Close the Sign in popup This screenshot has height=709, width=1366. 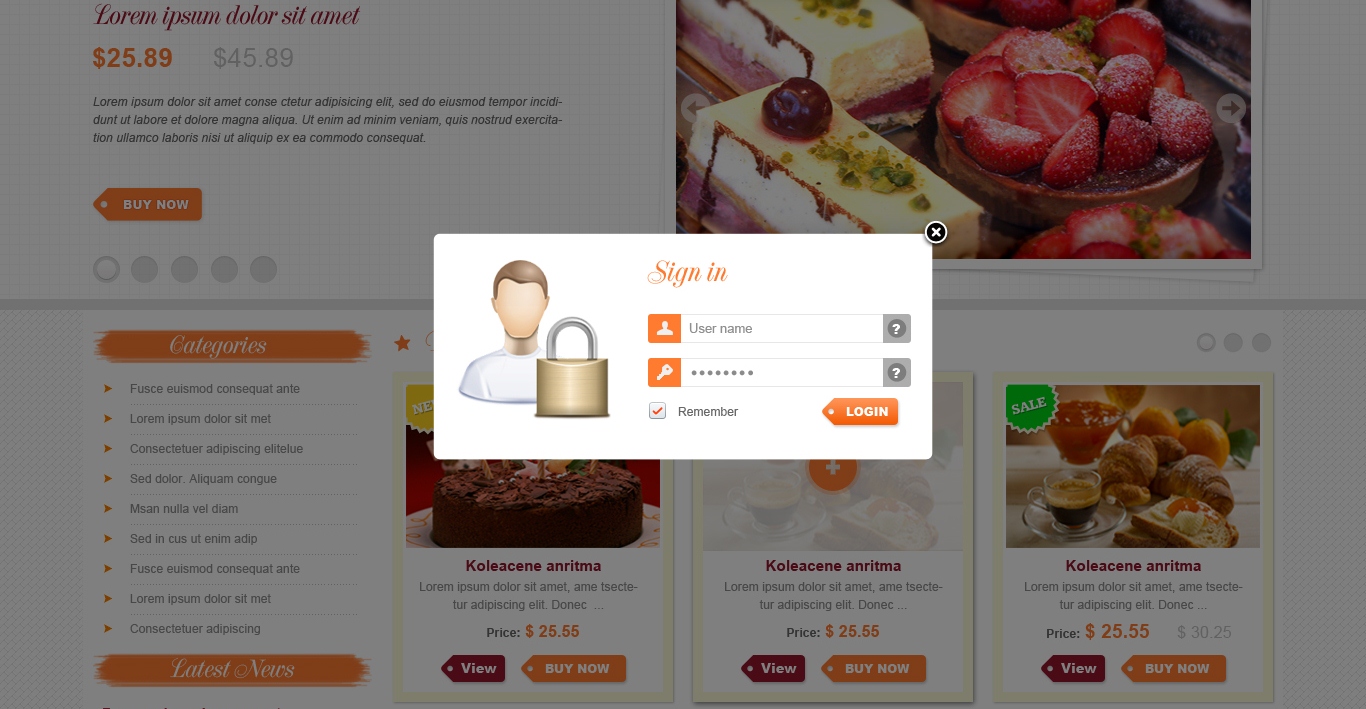[935, 233]
